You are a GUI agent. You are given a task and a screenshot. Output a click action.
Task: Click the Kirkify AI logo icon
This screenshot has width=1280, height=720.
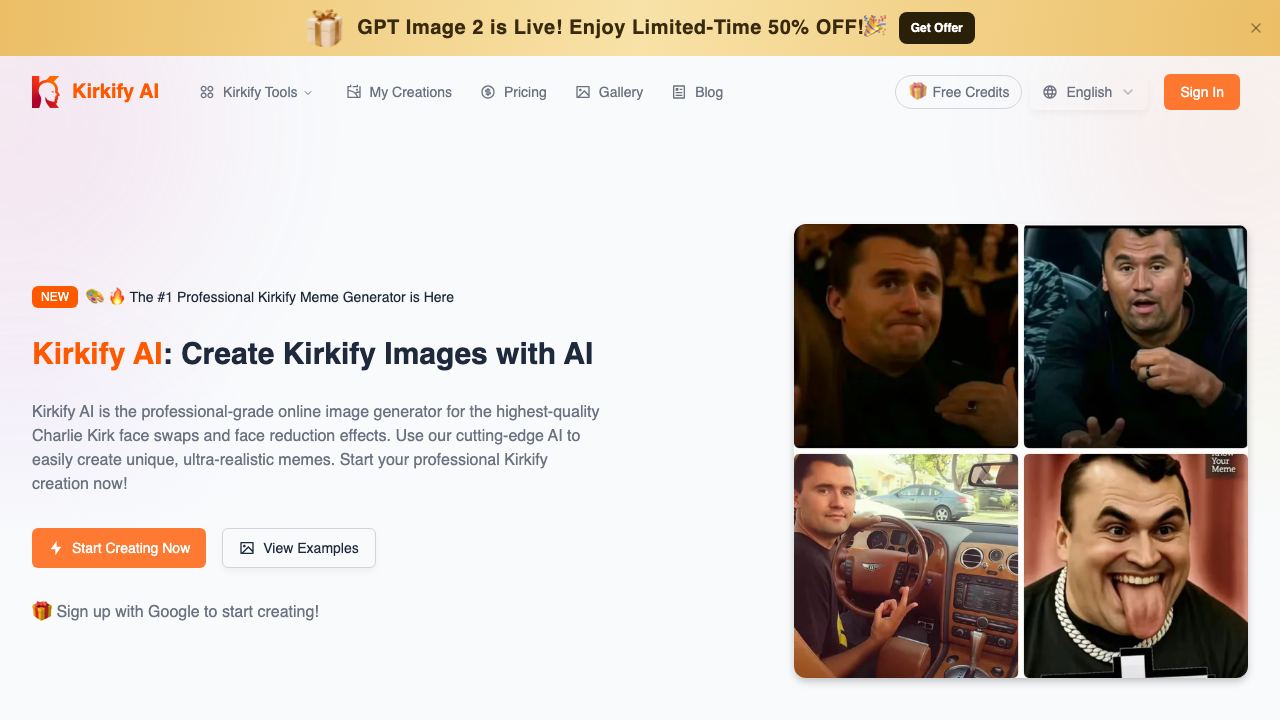click(x=46, y=92)
